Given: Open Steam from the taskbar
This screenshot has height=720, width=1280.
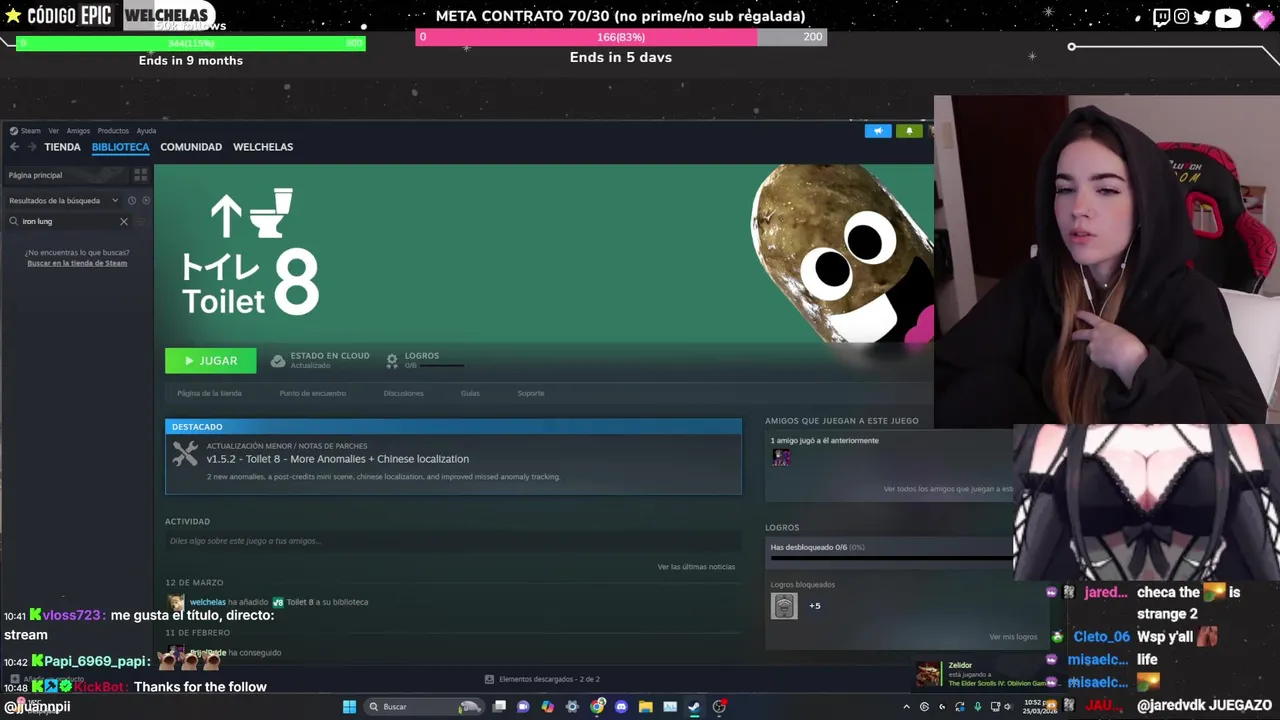Looking at the screenshot, I should pyautogui.click(x=694, y=707).
